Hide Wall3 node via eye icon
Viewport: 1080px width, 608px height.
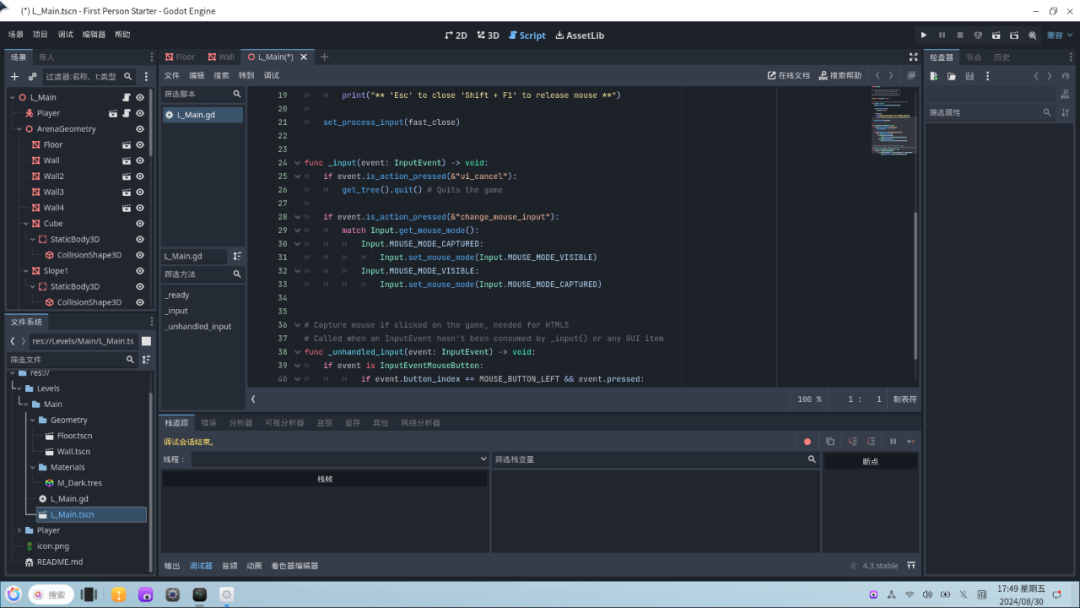click(x=140, y=192)
